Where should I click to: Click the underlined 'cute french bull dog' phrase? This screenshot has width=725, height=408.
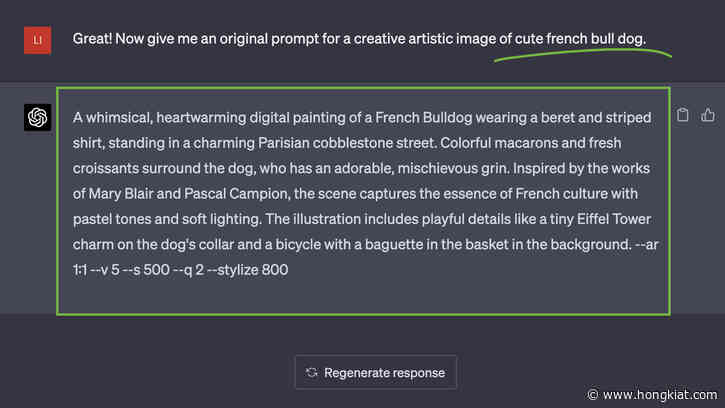[580, 39]
